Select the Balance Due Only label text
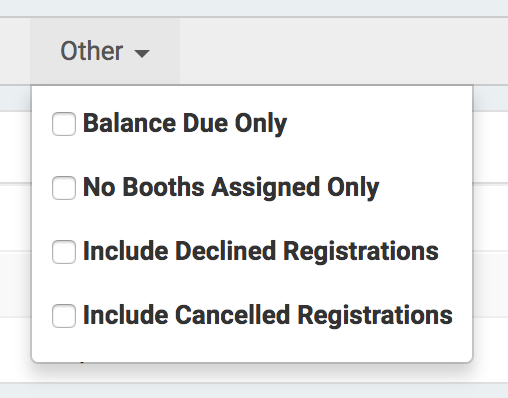Image resolution: width=508 pixels, height=398 pixels. click(x=185, y=124)
